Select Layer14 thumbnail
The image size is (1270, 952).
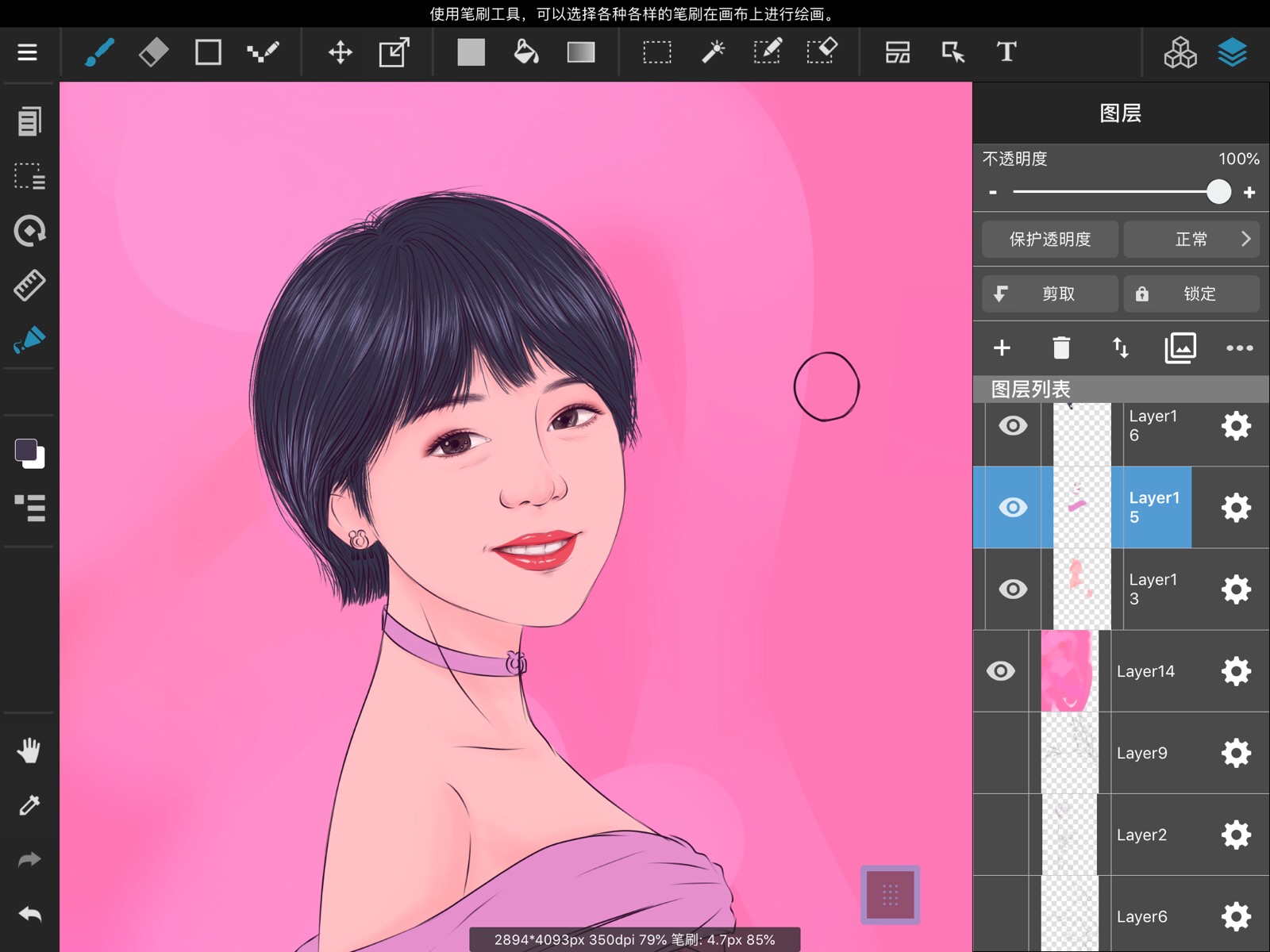1070,671
